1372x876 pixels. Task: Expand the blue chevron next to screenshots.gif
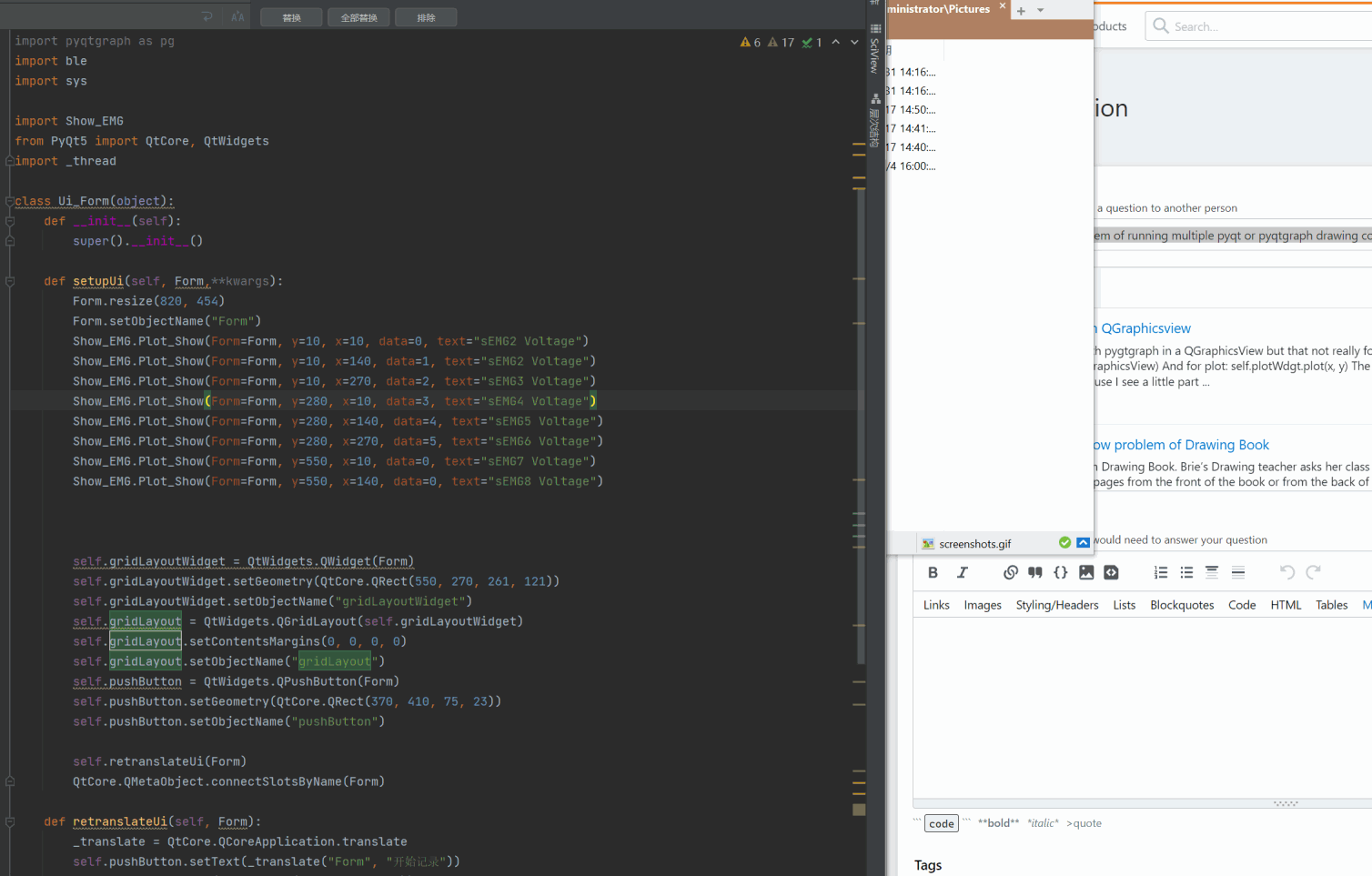(x=1083, y=542)
